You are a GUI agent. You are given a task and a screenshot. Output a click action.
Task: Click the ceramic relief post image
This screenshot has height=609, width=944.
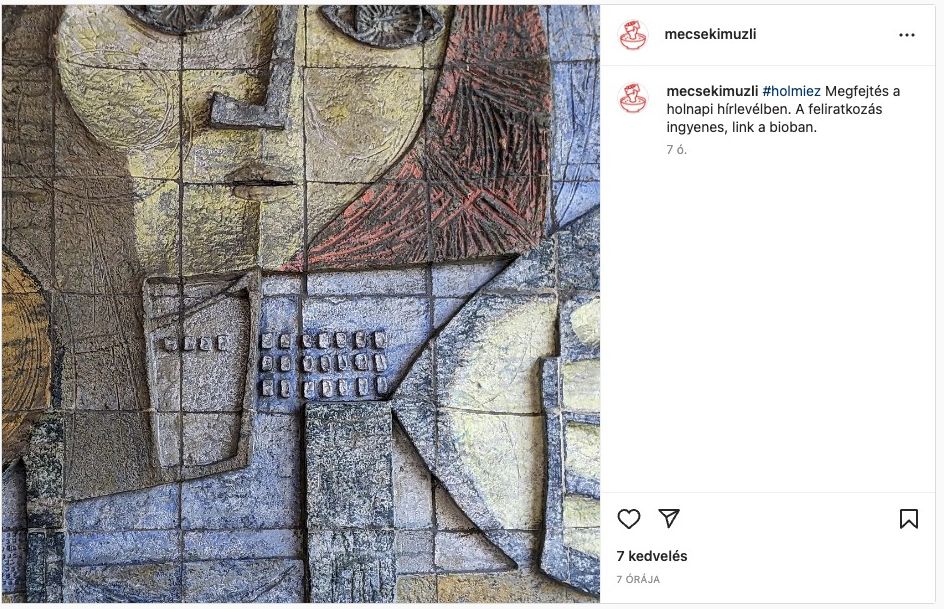click(300, 304)
